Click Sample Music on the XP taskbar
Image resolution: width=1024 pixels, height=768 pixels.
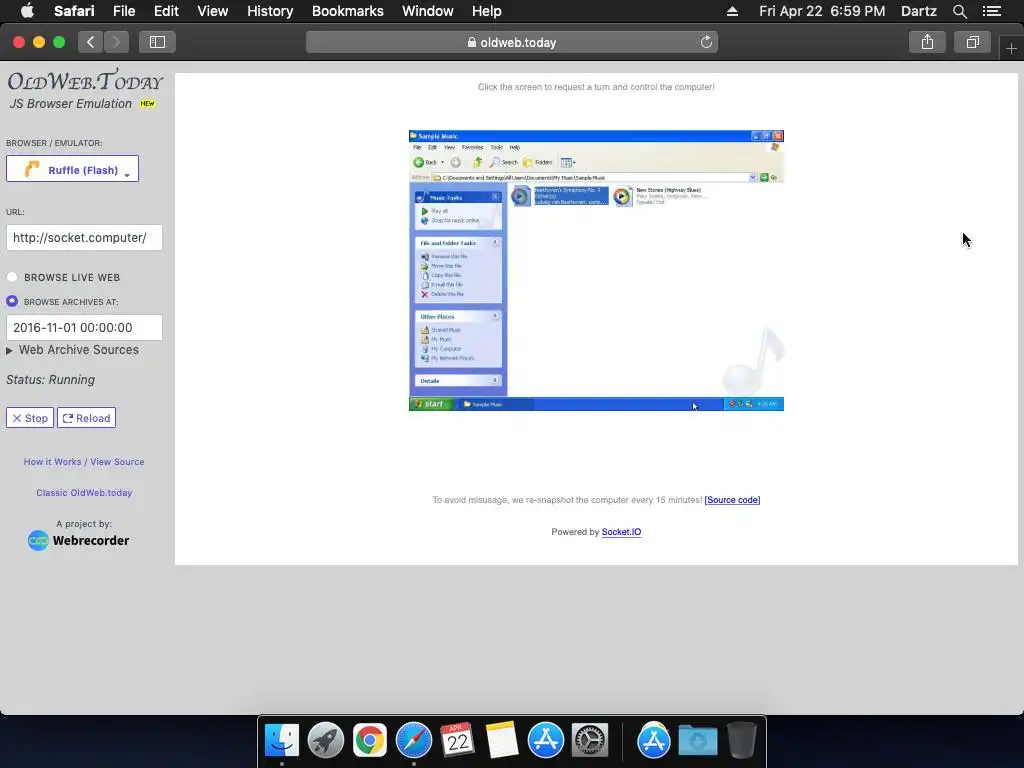[494, 404]
